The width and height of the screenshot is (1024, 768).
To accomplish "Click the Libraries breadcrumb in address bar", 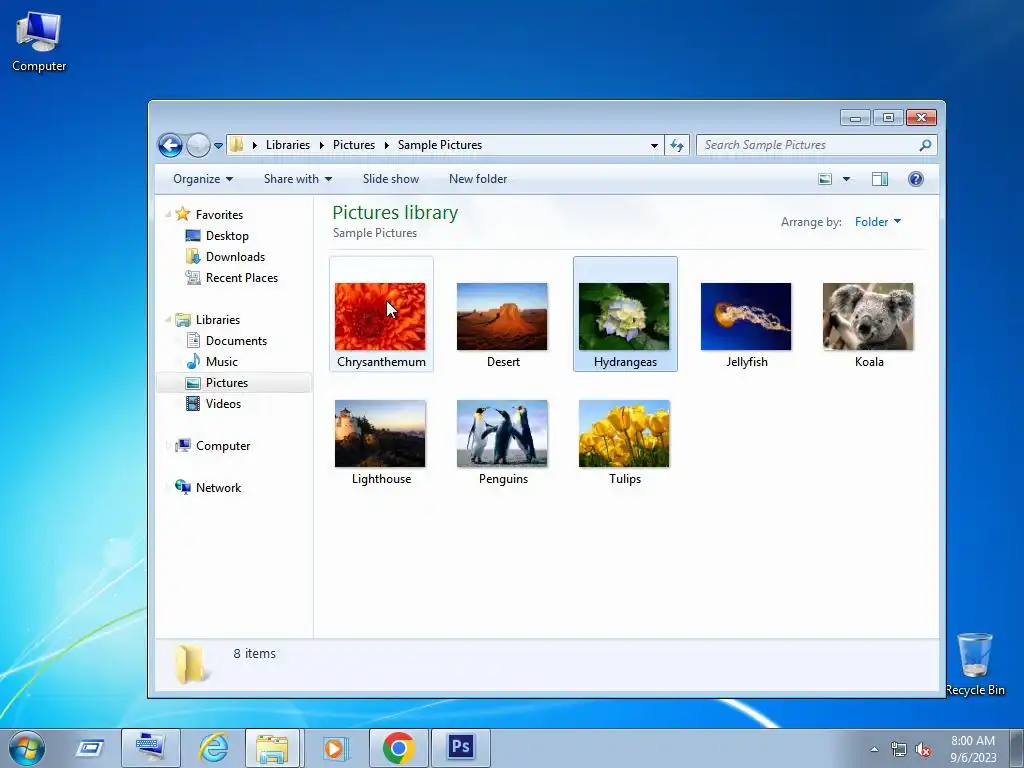I will point(287,145).
